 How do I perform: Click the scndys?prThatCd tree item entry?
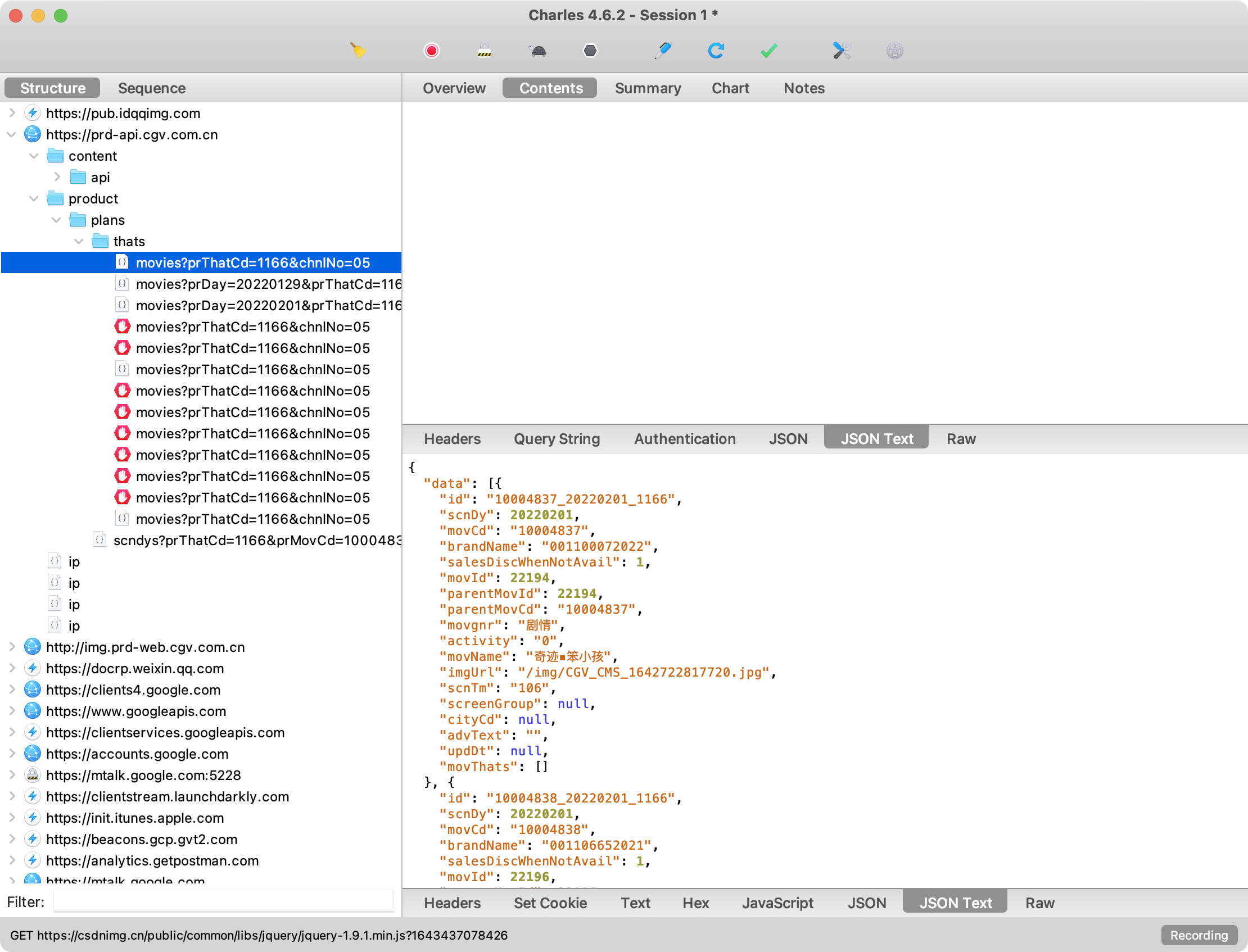(253, 539)
